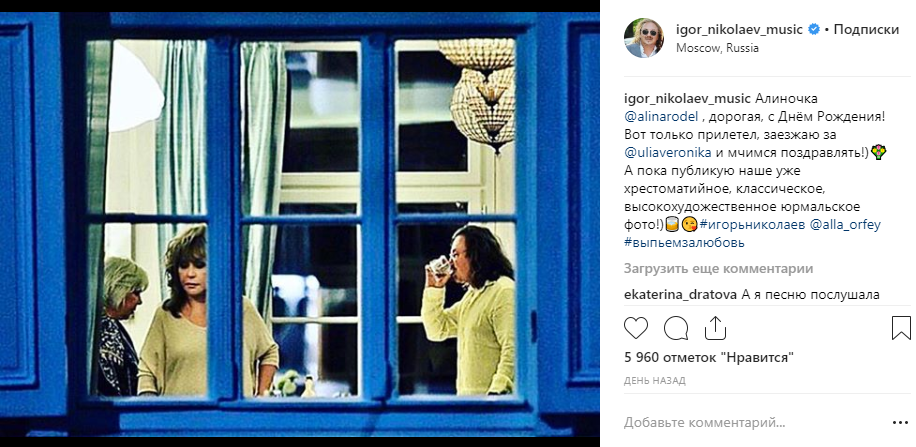Save the post with the bookmark icon
Image resolution: width=916 pixels, height=447 pixels.
click(901, 328)
